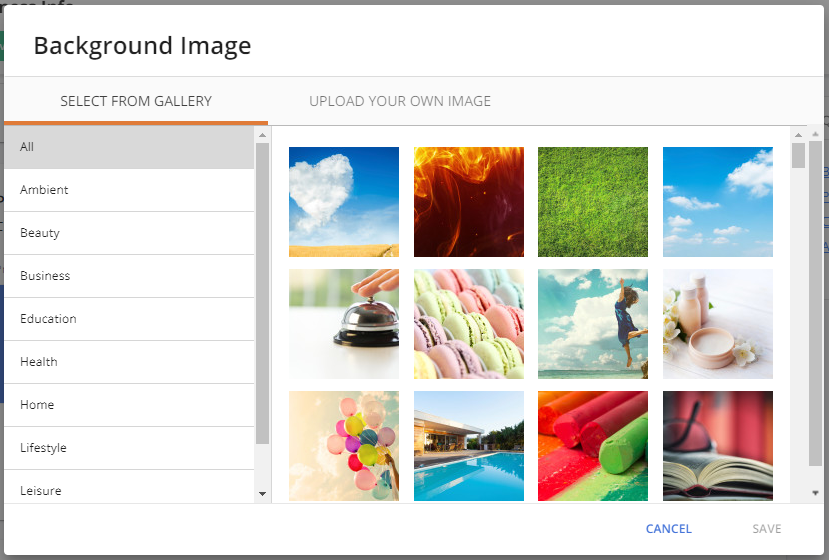The image size is (829, 560).
Task: Switch to Select From Gallery tab
Action: (136, 101)
